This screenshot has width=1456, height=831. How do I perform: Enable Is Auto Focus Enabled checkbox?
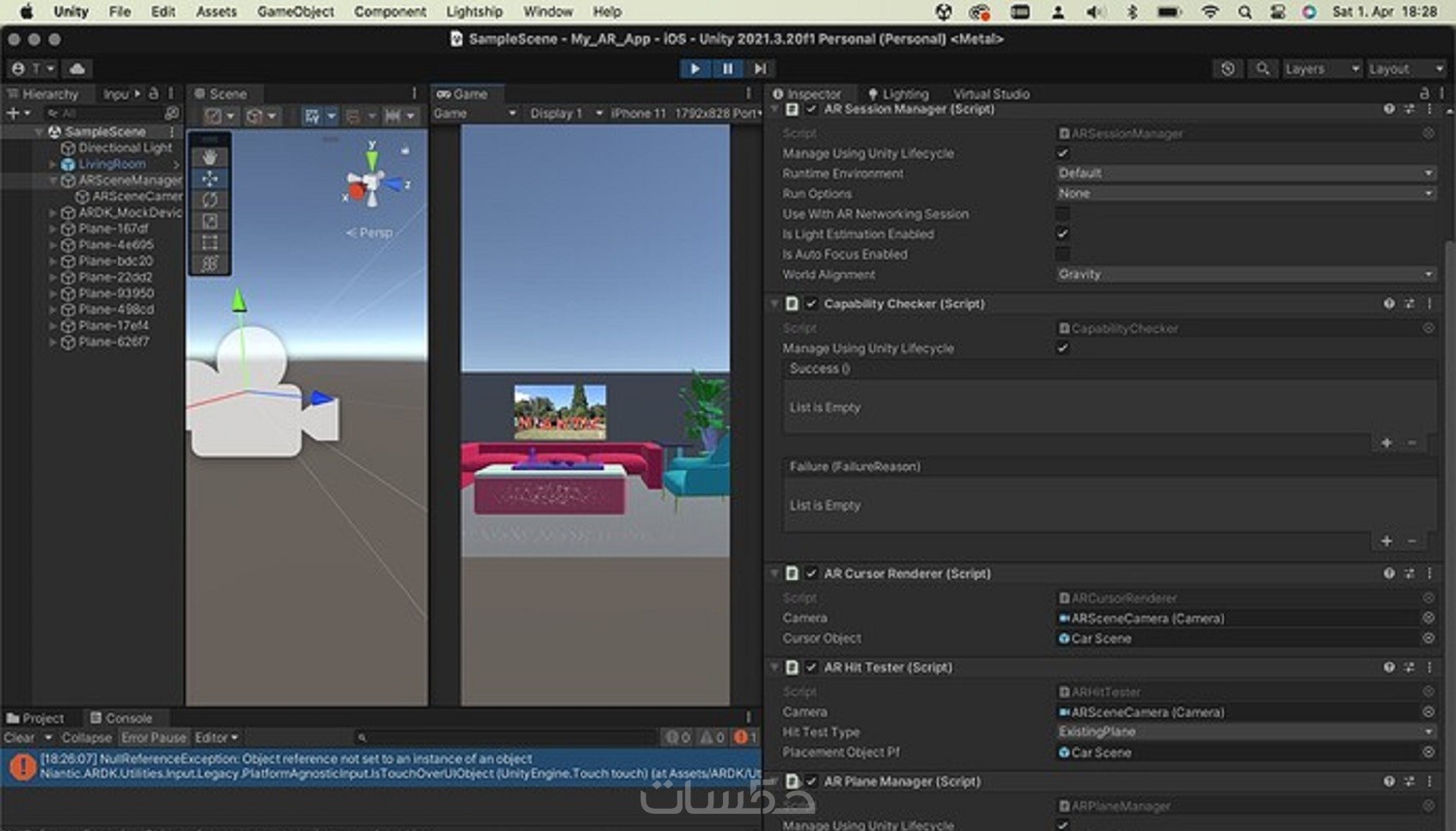point(1063,254)
